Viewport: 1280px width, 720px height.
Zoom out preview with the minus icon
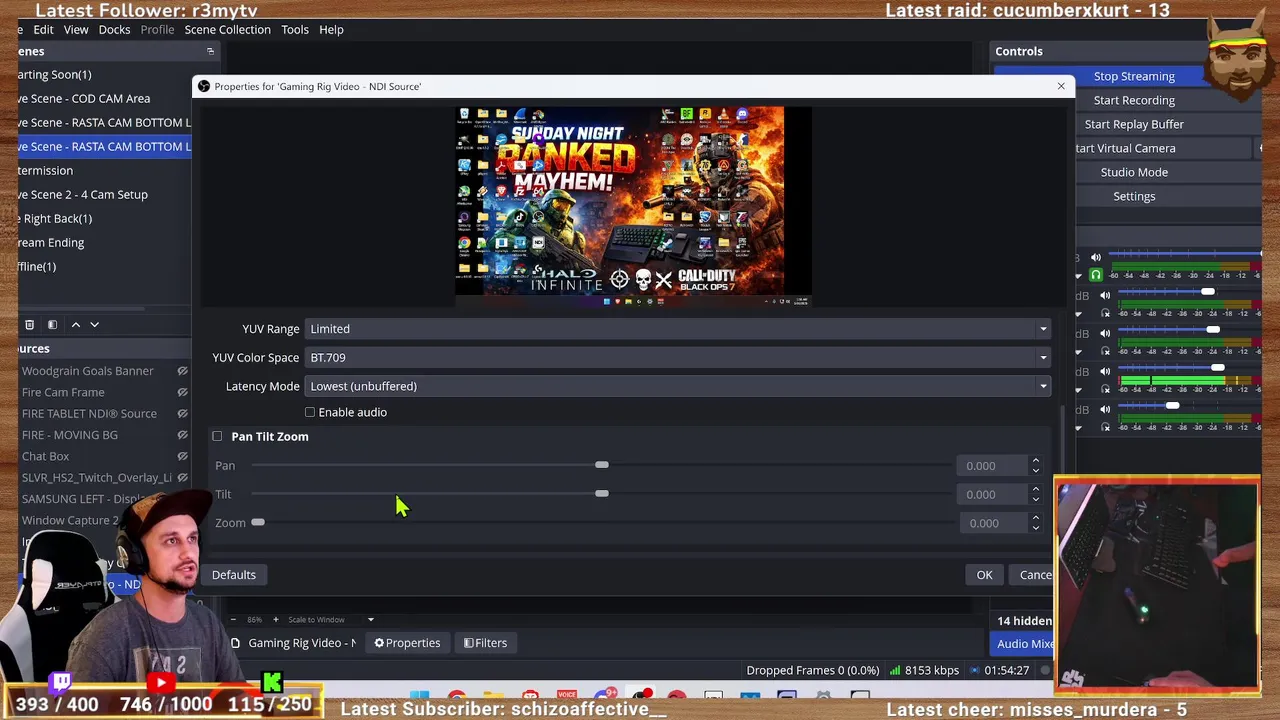tap(233, 620)
